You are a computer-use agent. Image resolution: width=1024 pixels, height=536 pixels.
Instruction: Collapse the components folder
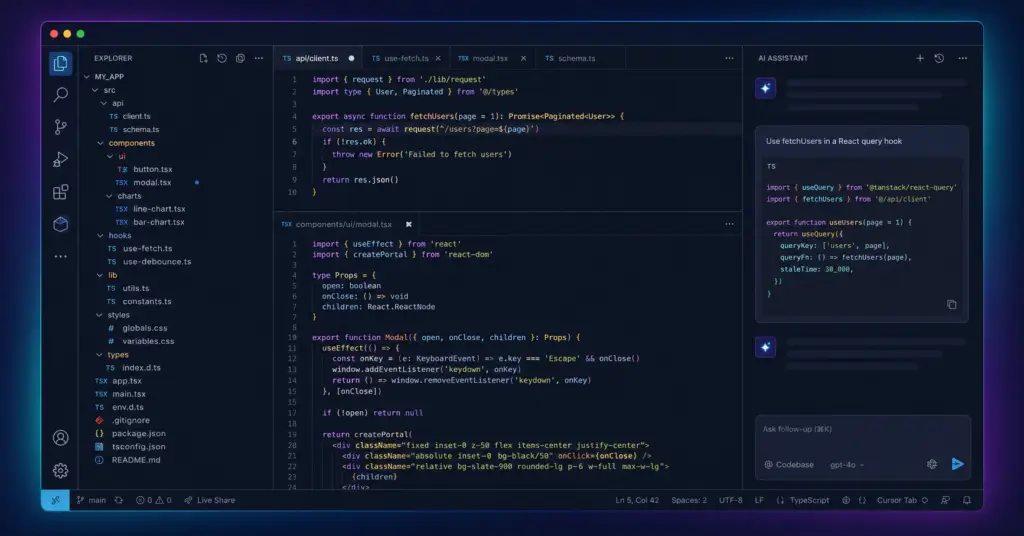100,143
